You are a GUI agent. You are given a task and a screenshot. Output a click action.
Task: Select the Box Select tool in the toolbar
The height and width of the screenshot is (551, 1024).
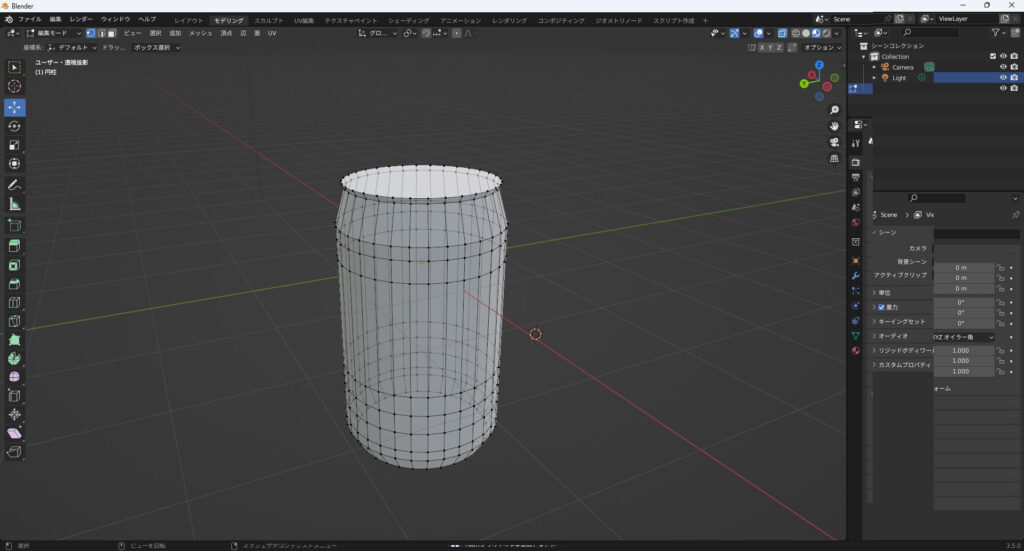click(14, 67)
